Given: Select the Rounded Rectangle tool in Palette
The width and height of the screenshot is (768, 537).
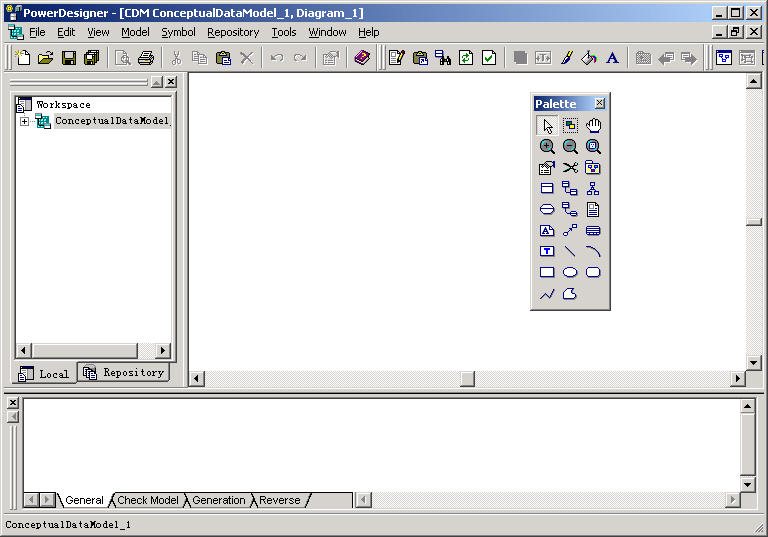Looking at the screenshot, I should 593,272.
